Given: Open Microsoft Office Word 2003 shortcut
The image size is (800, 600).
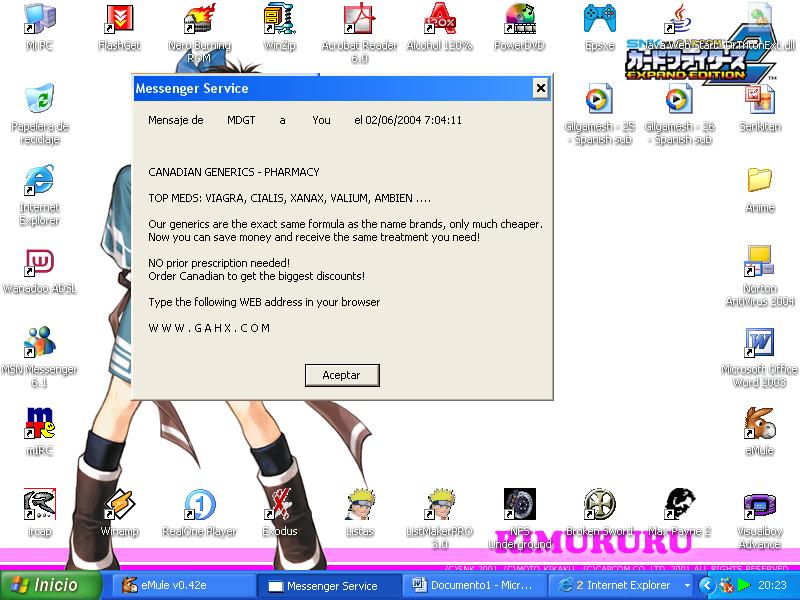Looking at the screenshot, I should pos(760,357).
